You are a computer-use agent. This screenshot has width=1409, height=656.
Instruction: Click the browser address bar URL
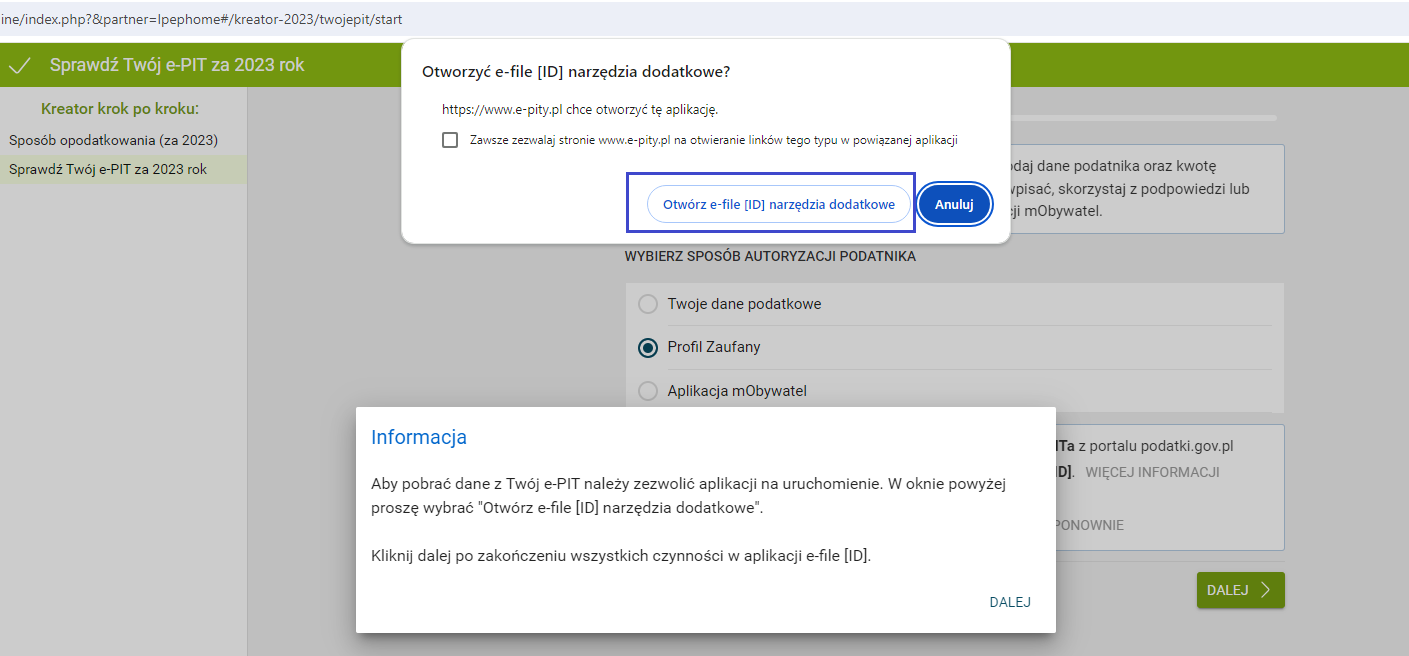click(x=200, y=19)
